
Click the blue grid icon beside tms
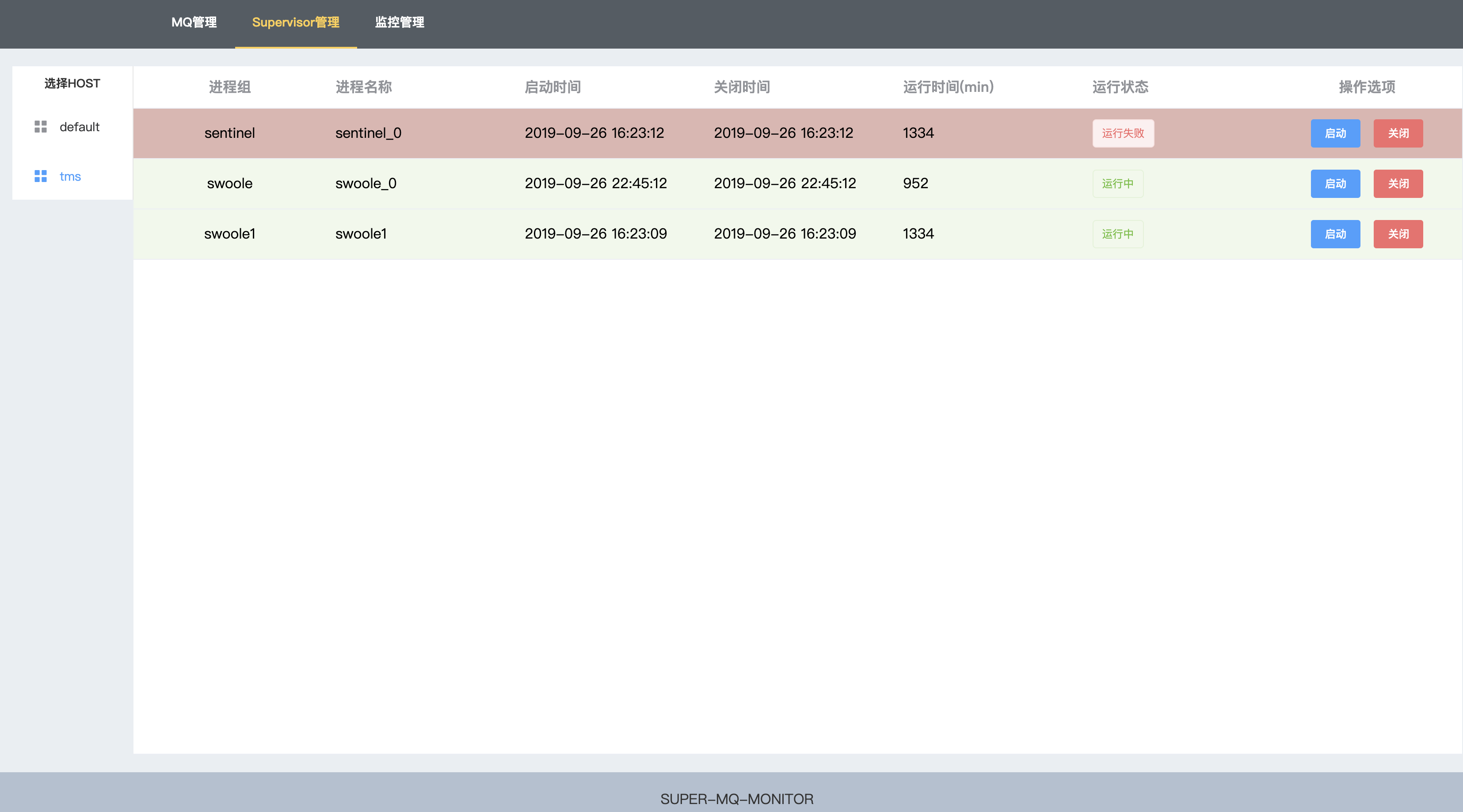pyautogui.click(x=40, y=176)
